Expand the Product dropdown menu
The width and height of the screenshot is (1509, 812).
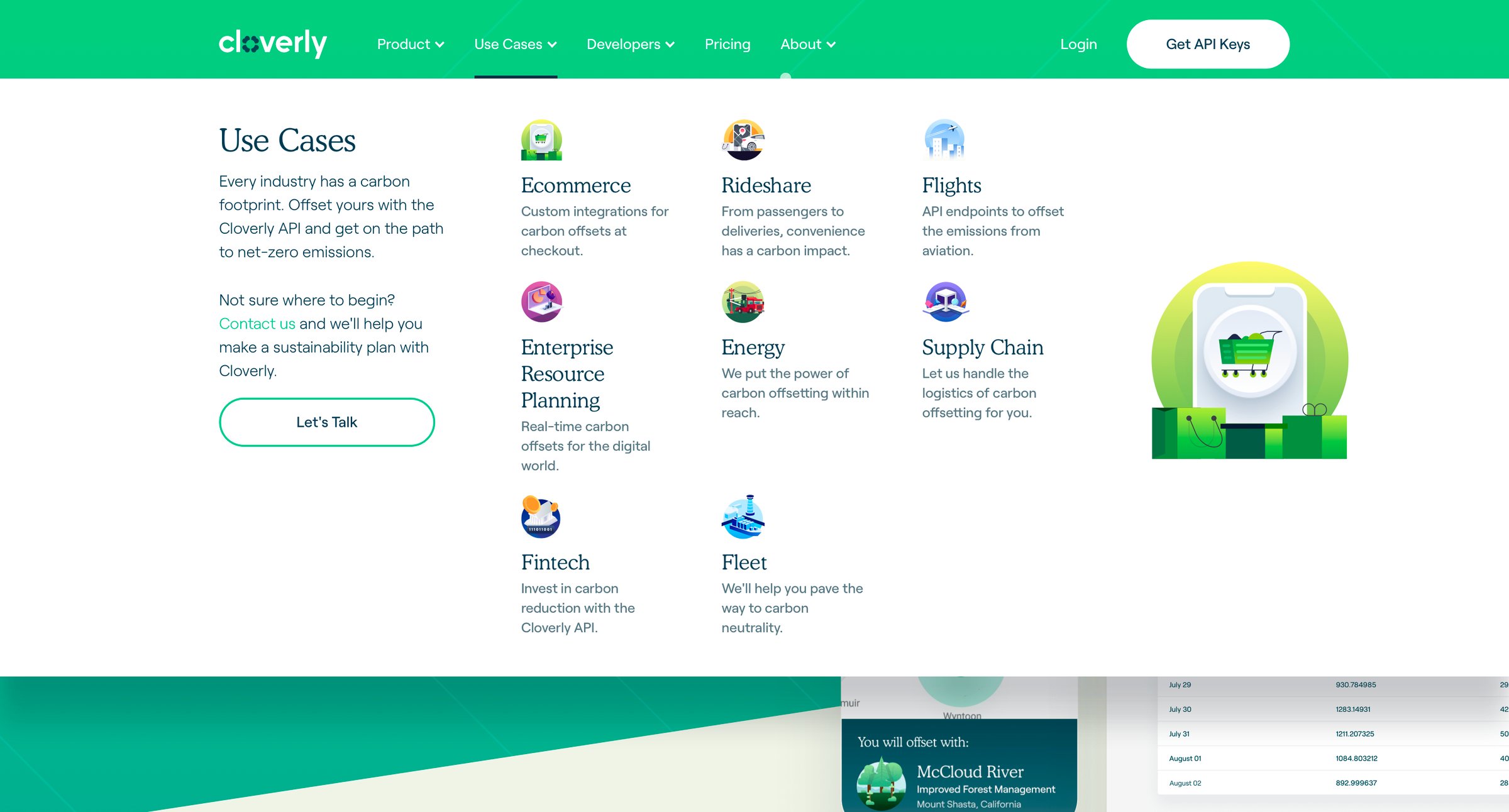tap(411, 44)
